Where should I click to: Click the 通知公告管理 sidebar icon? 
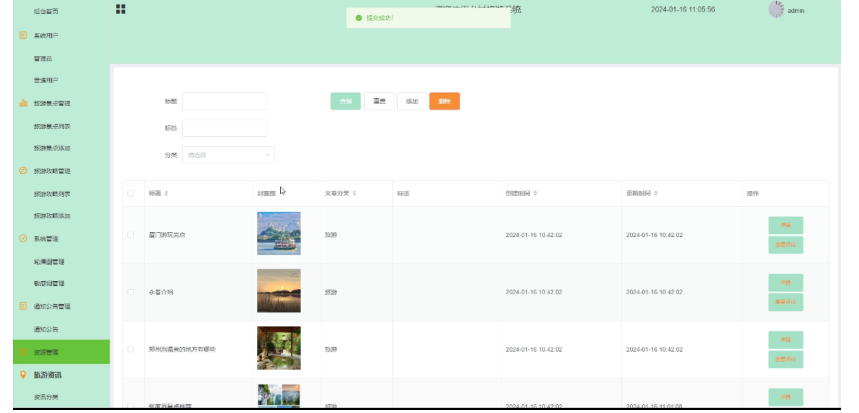coord(23,306)
